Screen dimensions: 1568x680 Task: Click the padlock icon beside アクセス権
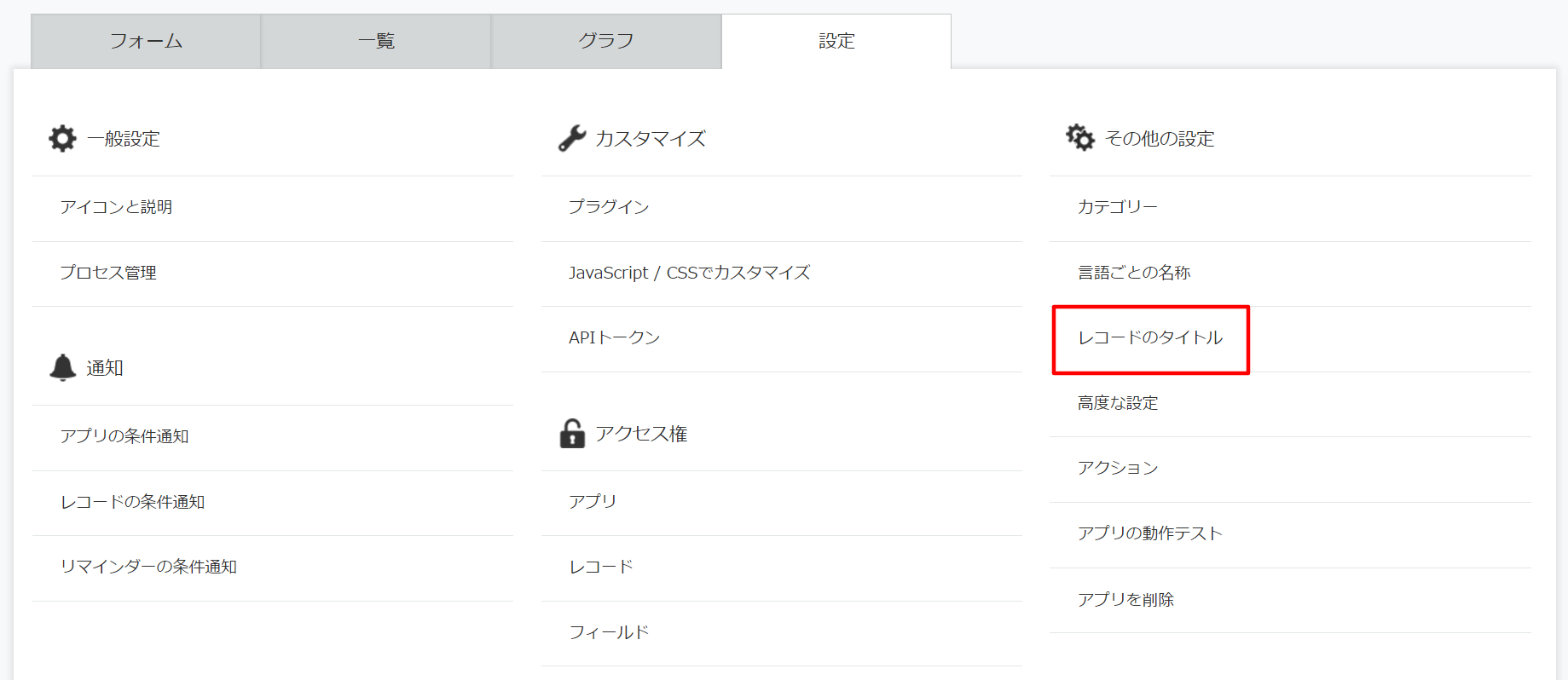tap(572, 433)
